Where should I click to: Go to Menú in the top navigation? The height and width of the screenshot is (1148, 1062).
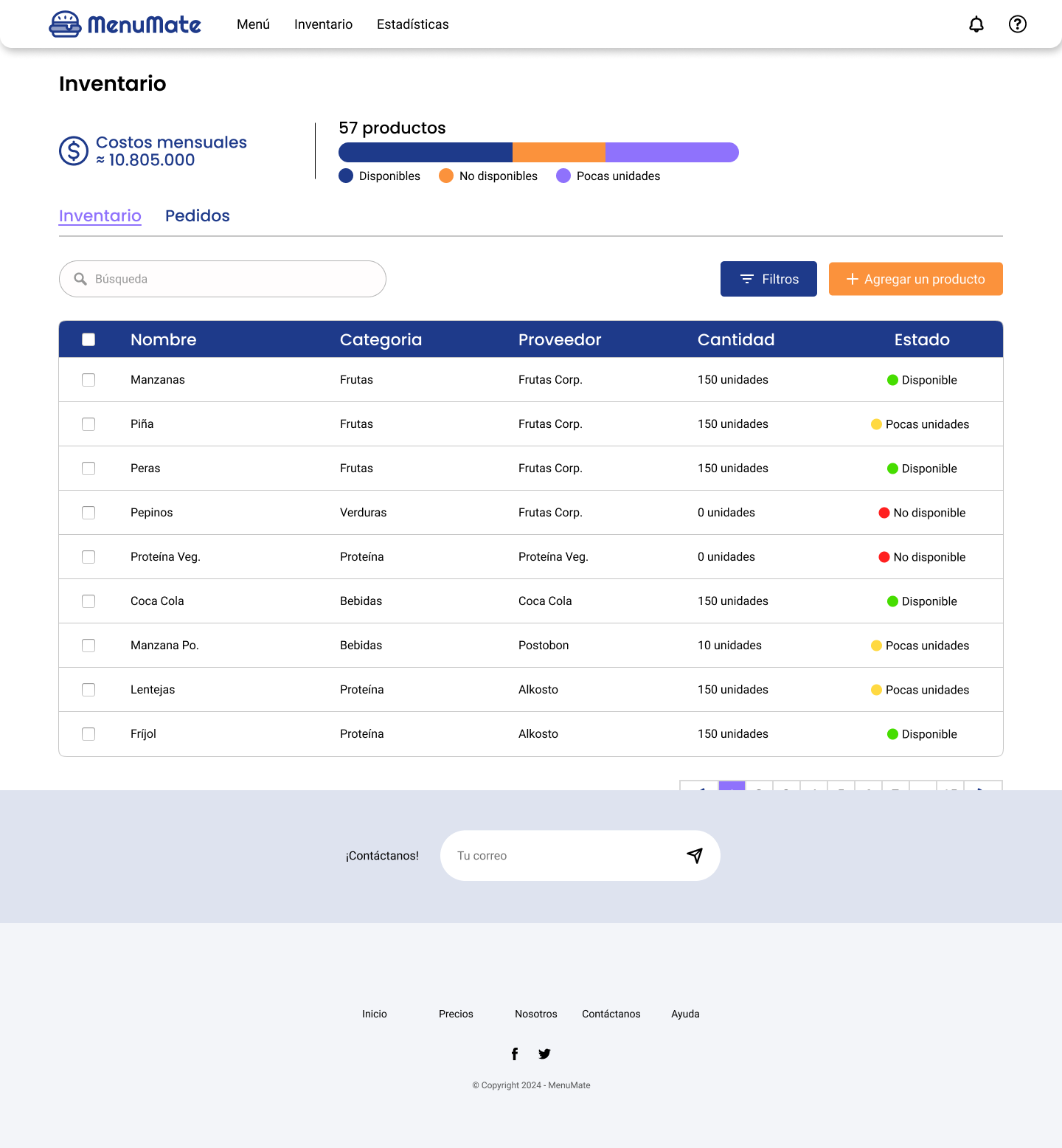(x=253, y=24)
